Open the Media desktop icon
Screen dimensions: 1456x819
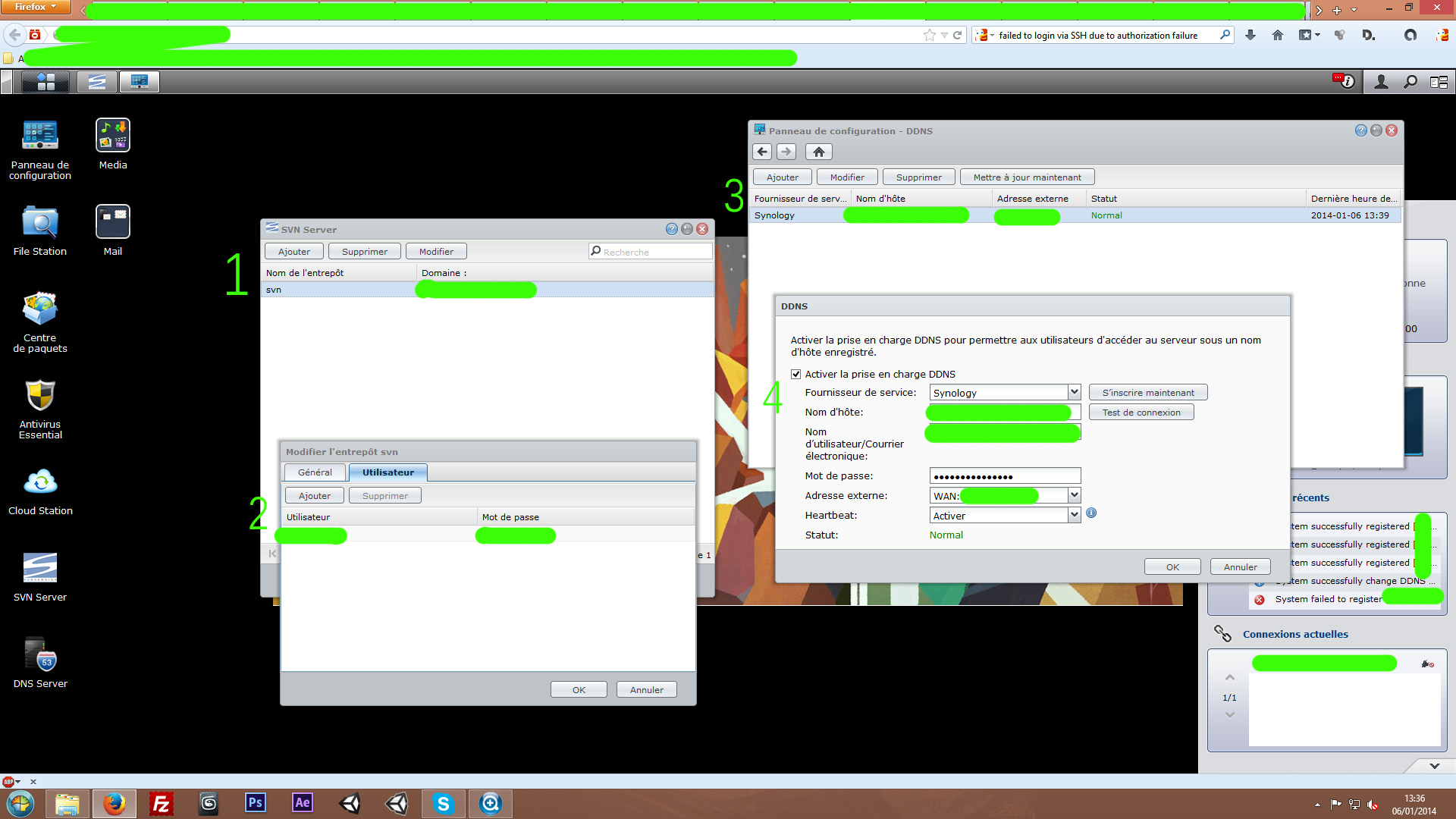coord(113,145)
